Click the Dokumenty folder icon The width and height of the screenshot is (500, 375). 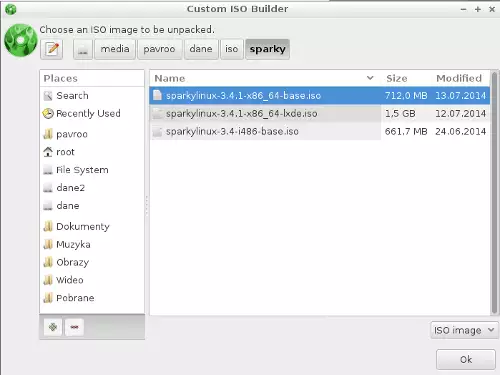click(x=48, y=227)
